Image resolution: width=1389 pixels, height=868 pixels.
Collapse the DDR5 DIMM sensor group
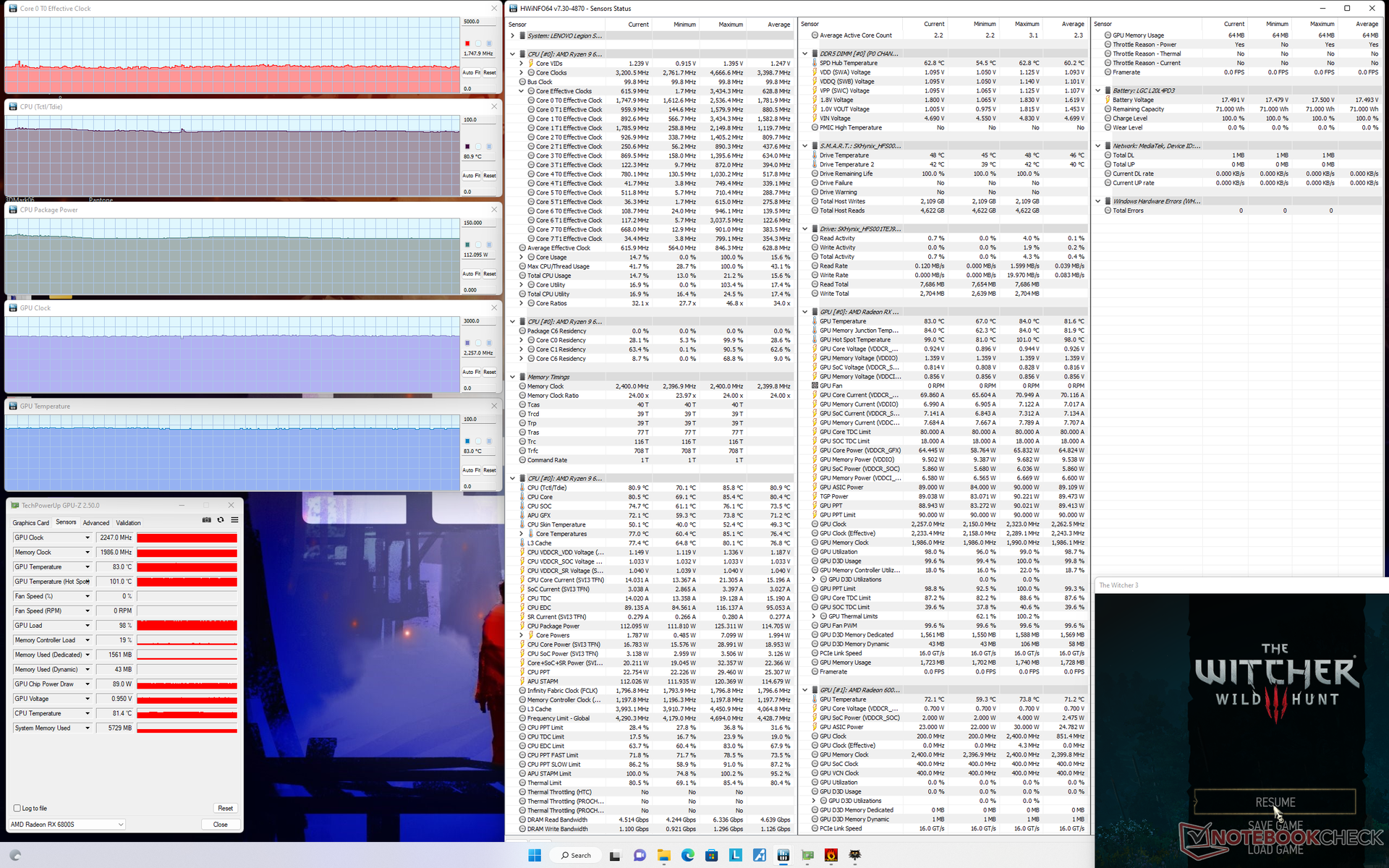pos(805,54)
